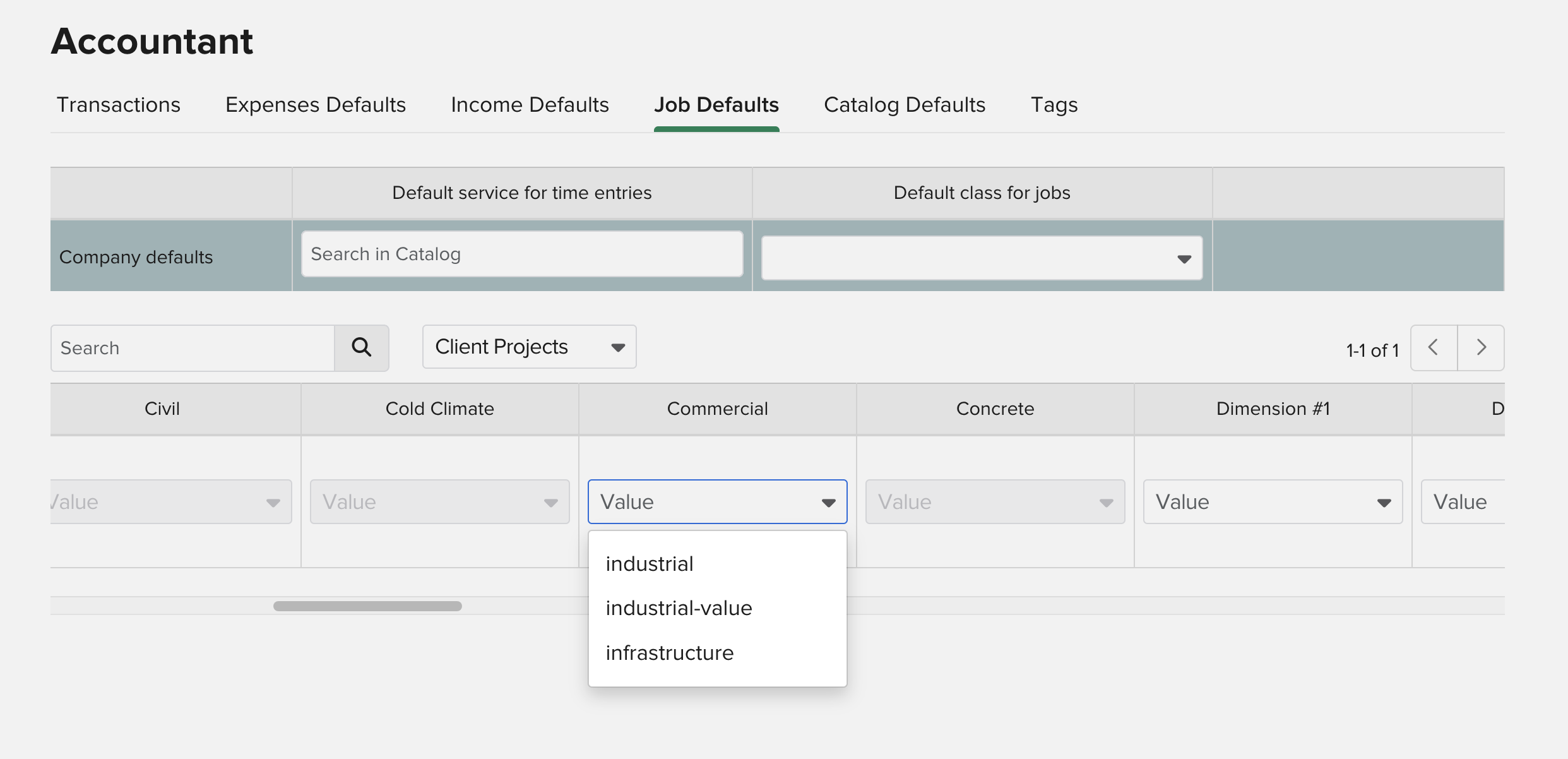Viewport: 1568px width, 759px height.
Task: Go to Income Defaults tab
Action: point(530,105)
